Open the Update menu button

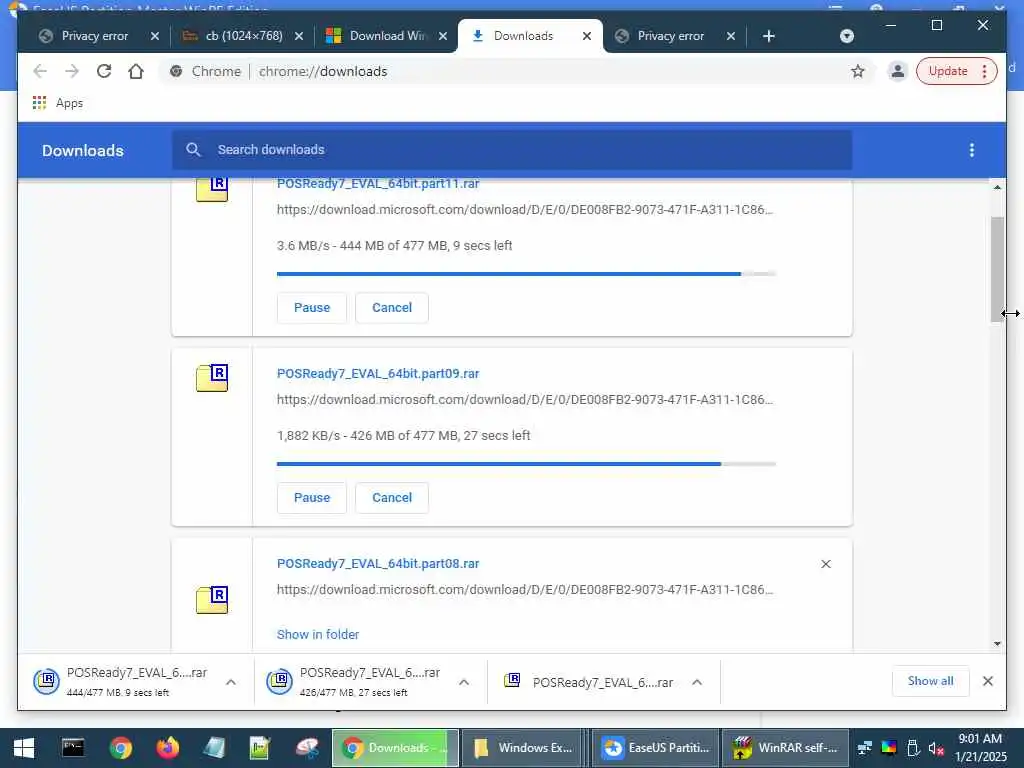pos(957,71)
